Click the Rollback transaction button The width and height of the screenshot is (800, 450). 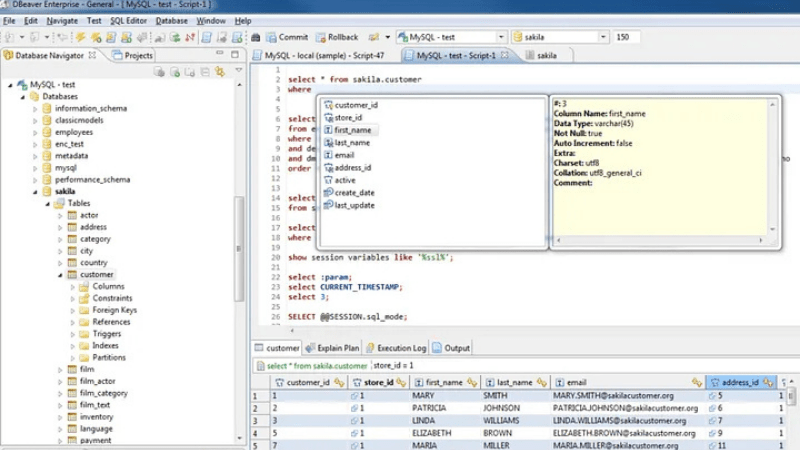pyautogui.click(x=335, y=37)
